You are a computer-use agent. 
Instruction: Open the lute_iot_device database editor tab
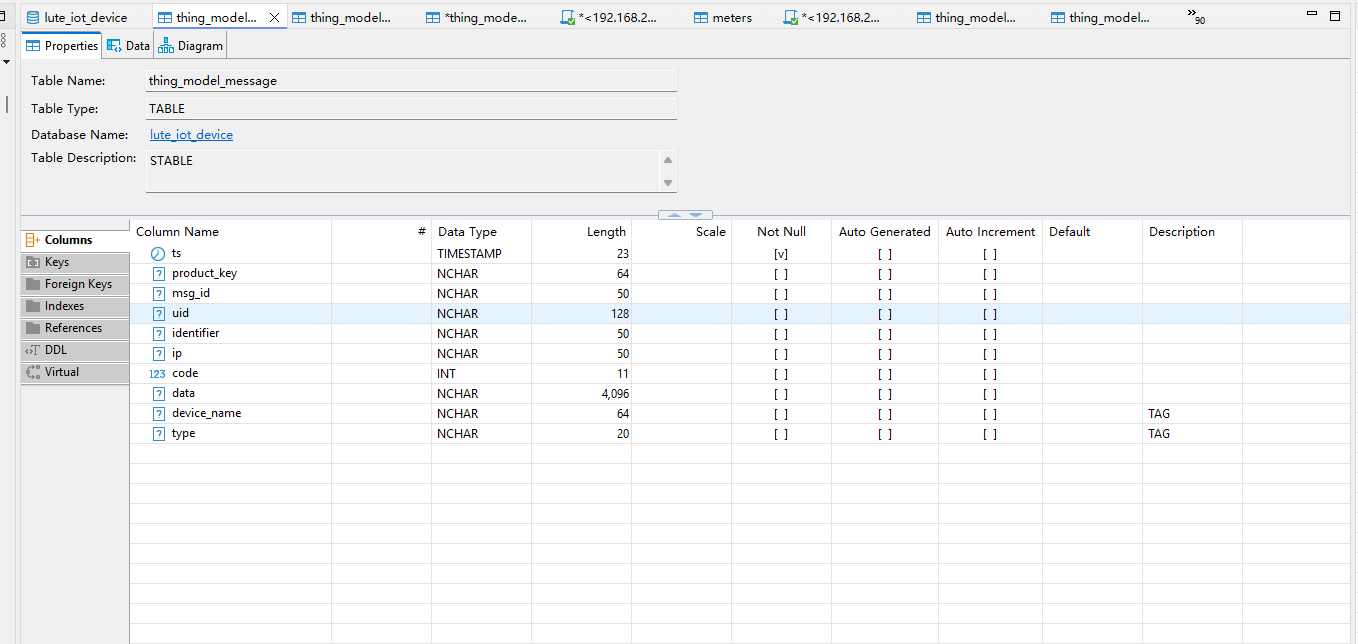tap(85, 18)
